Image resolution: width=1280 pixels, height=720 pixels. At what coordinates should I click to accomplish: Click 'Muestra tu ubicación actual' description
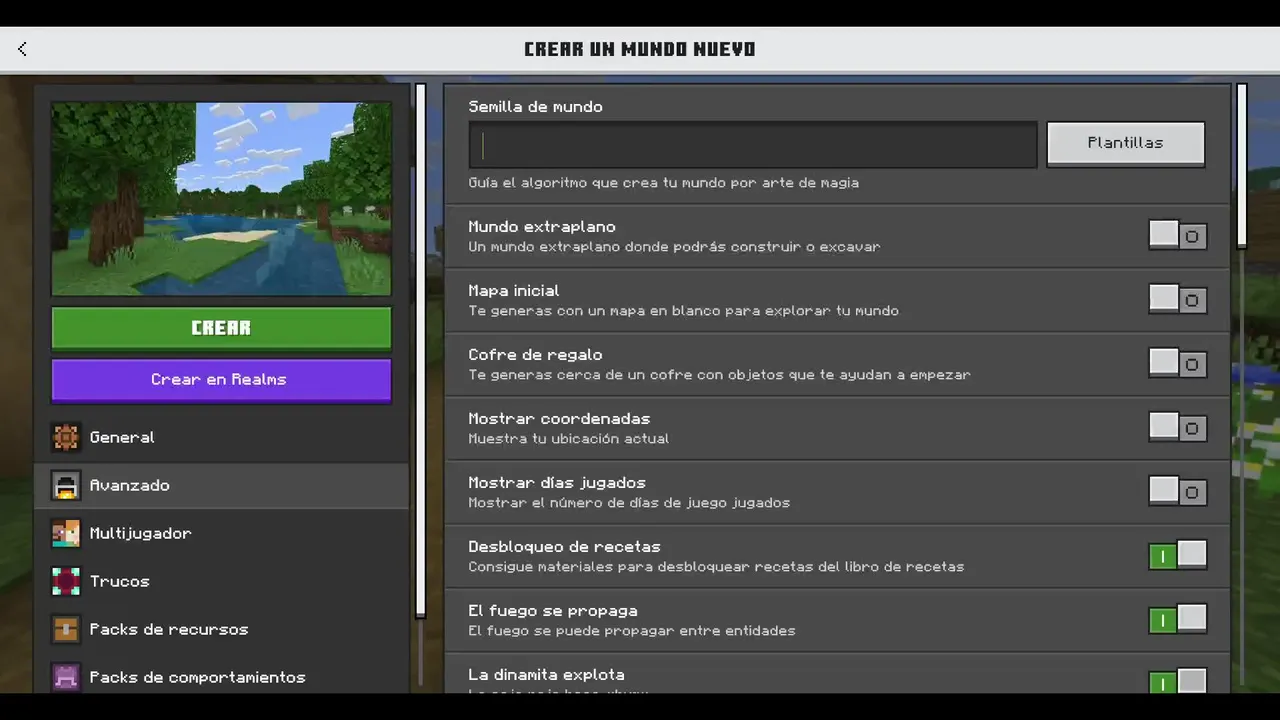tap(569, 439)
